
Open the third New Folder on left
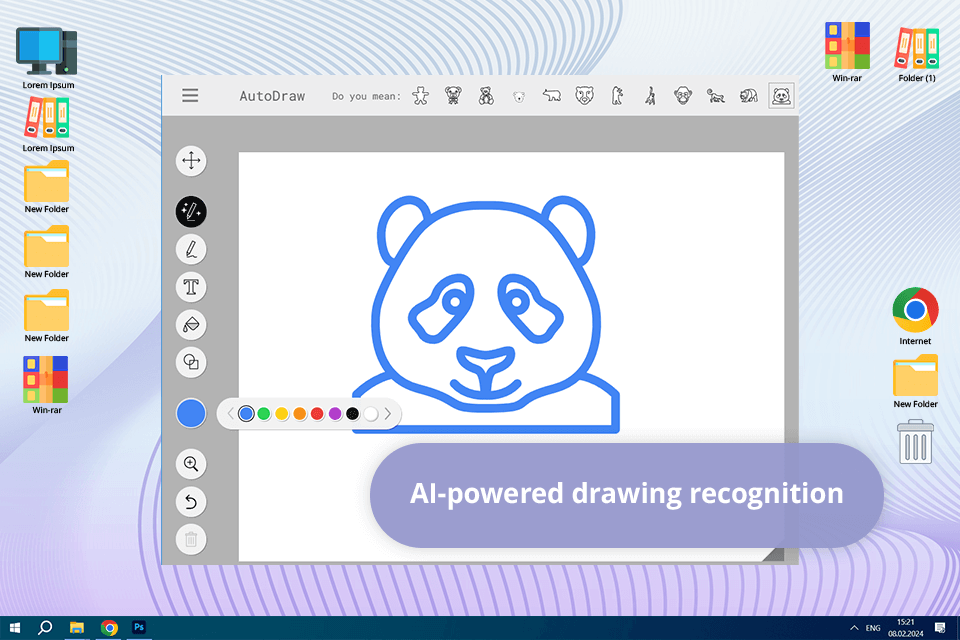click(x=47, y=316)
